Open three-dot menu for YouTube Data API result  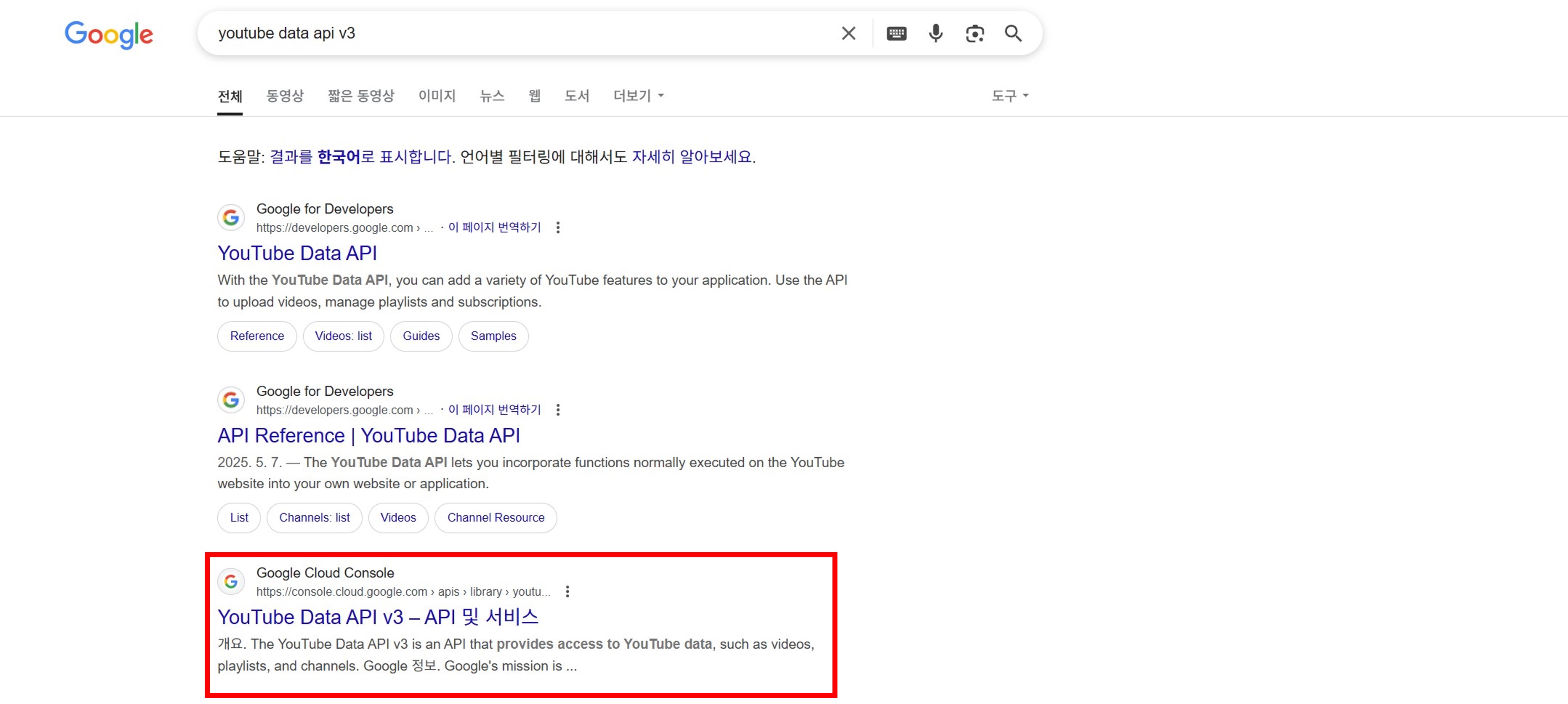(558, 228)
